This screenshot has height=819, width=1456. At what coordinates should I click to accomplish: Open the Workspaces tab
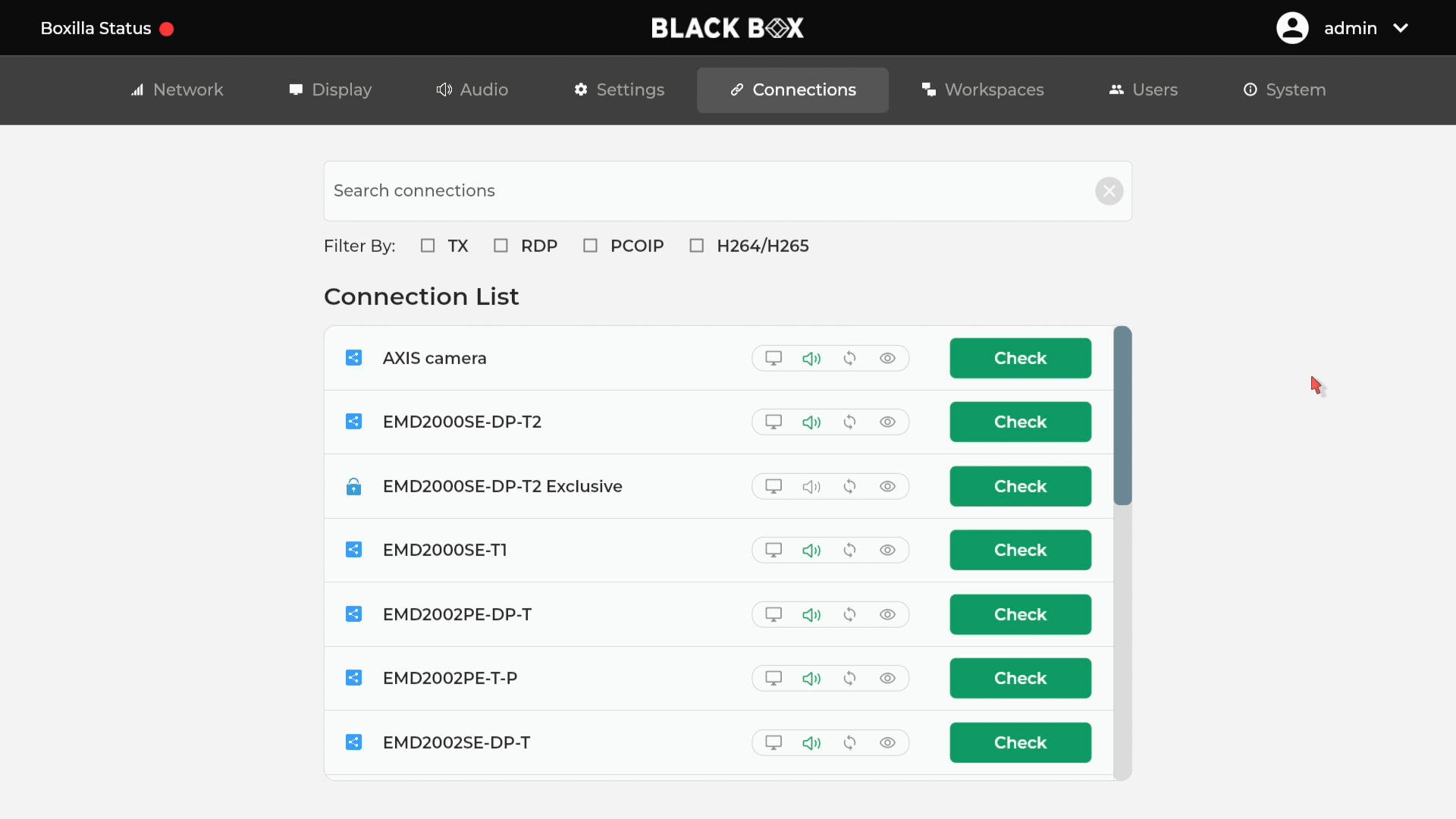point(982,90)
